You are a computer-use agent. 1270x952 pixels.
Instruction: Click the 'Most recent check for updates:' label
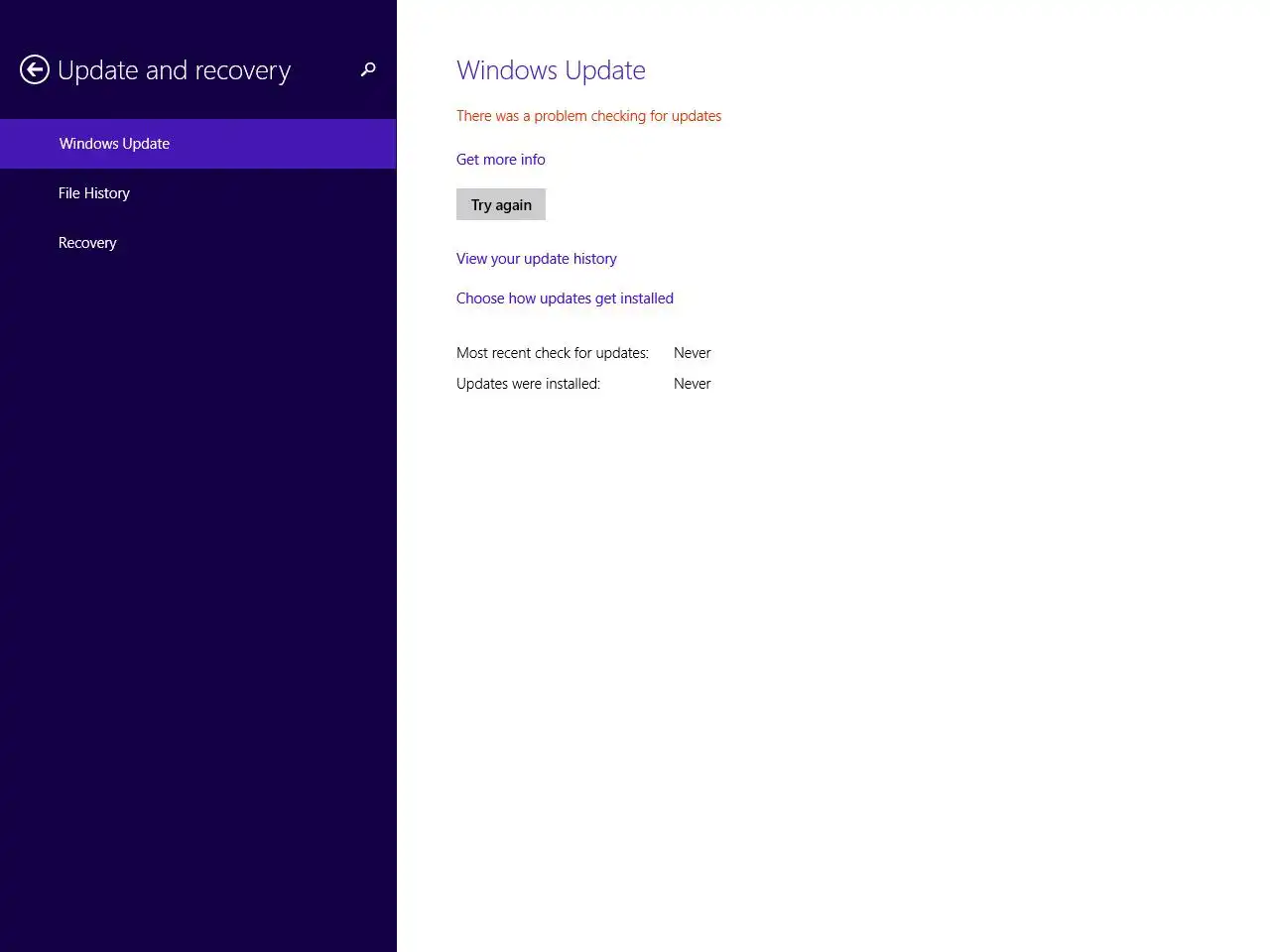coord(553,353)
